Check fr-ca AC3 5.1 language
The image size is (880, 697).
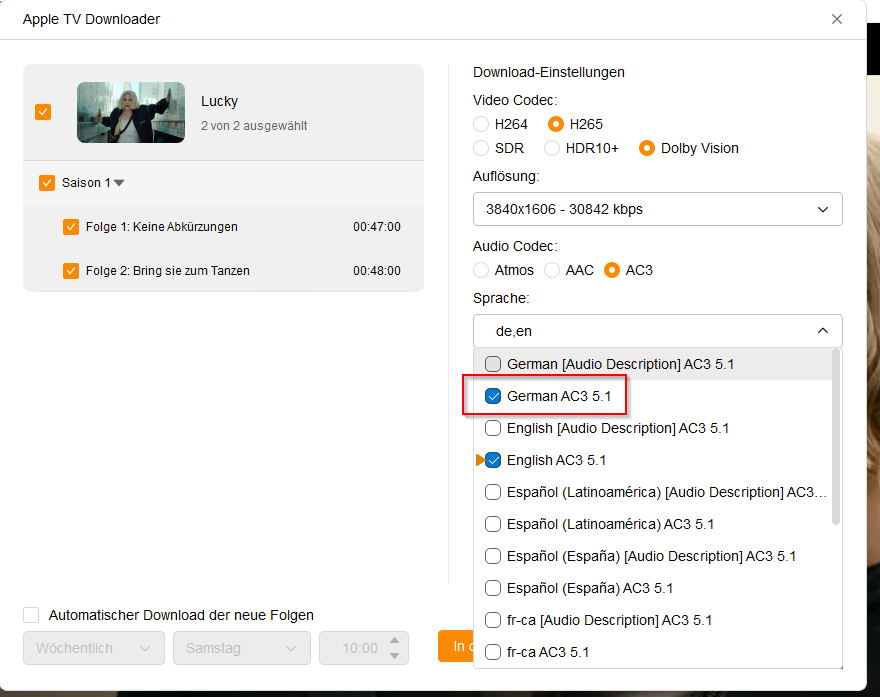click(x=493, y=652)
